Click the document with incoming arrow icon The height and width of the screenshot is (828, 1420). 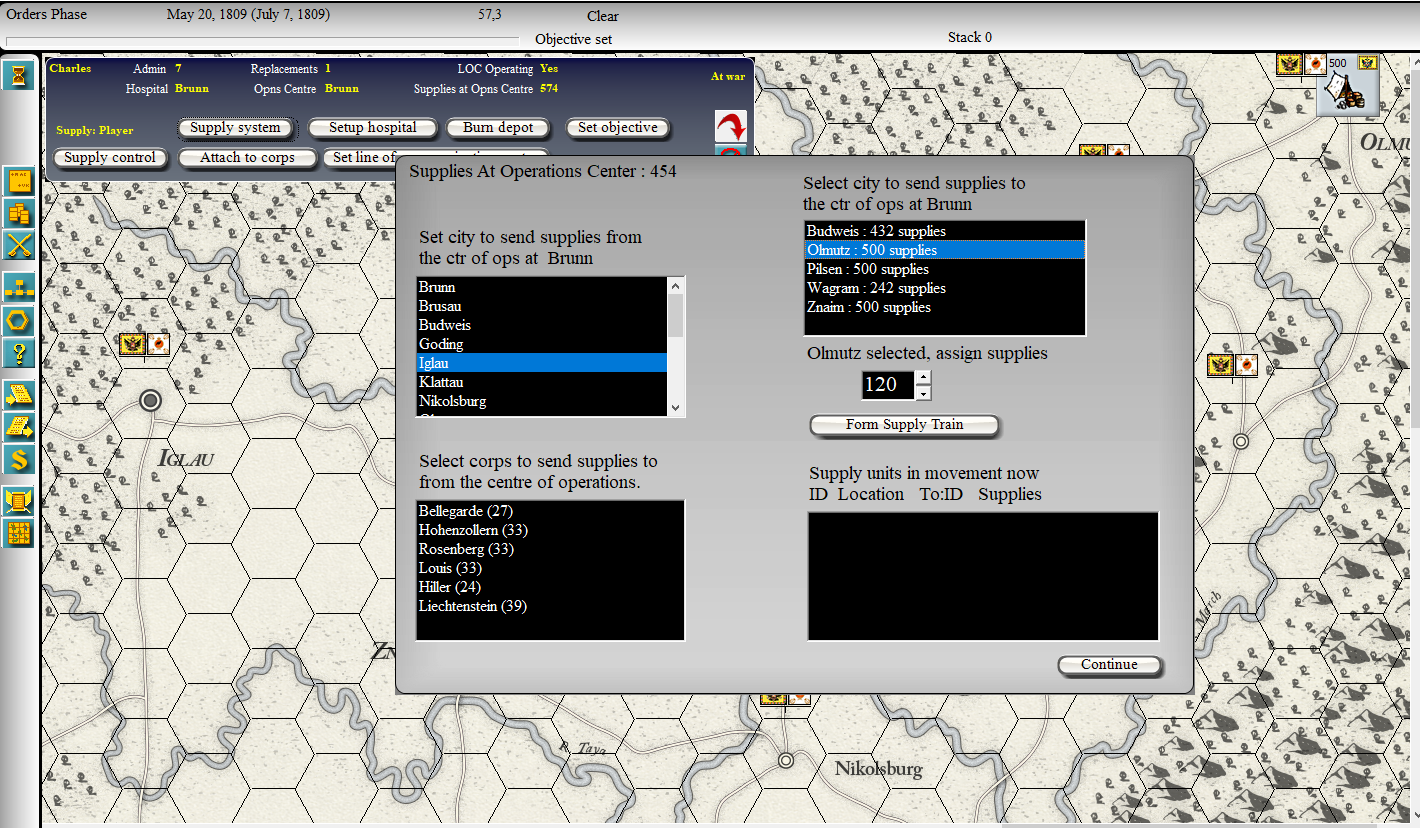20,394
